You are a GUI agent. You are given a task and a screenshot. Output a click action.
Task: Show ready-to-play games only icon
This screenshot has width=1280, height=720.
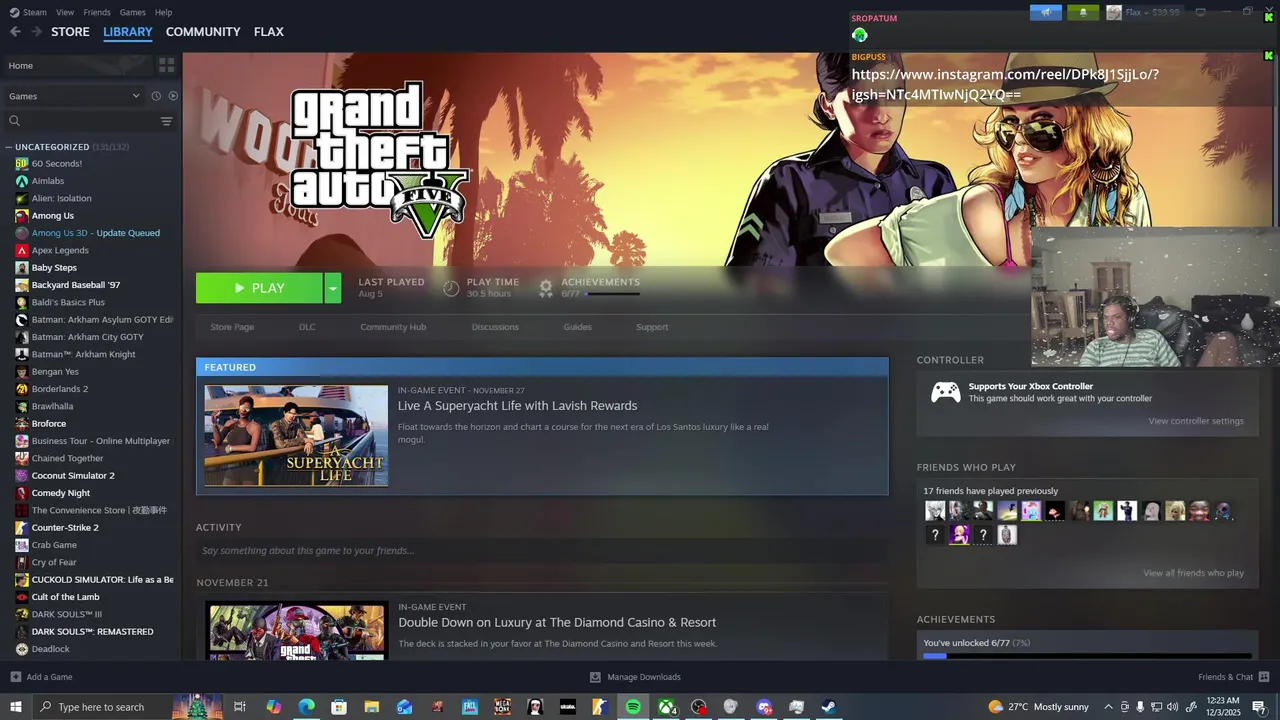coord(173,96)
